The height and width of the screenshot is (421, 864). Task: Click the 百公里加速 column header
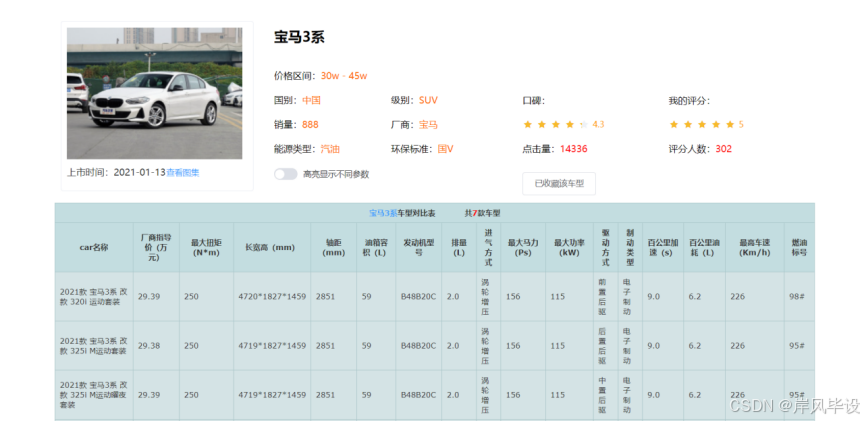tap(663, 247)
